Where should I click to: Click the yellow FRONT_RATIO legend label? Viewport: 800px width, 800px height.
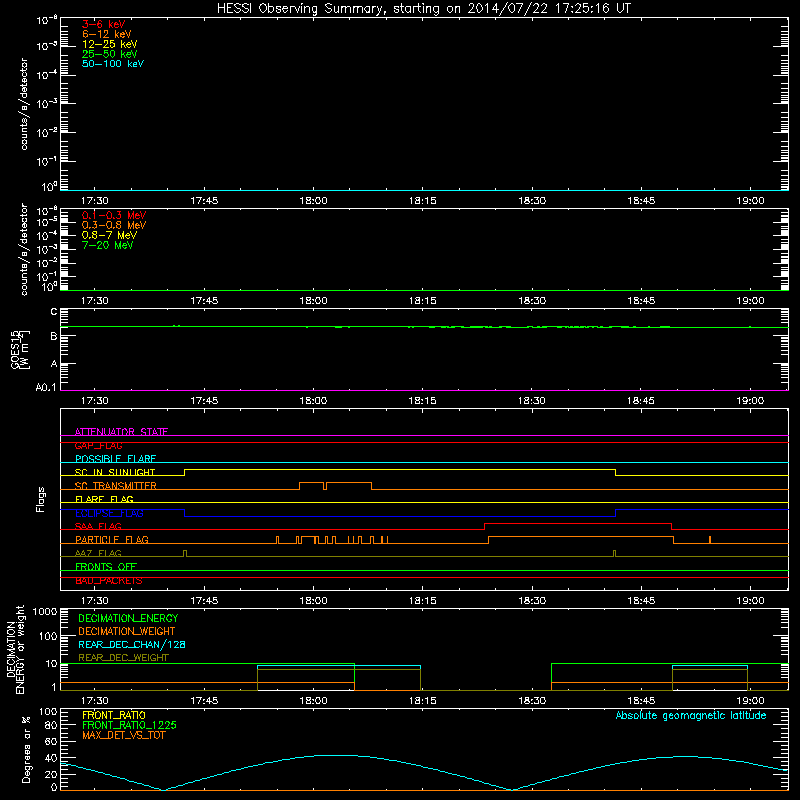click(x=114, y=715)
